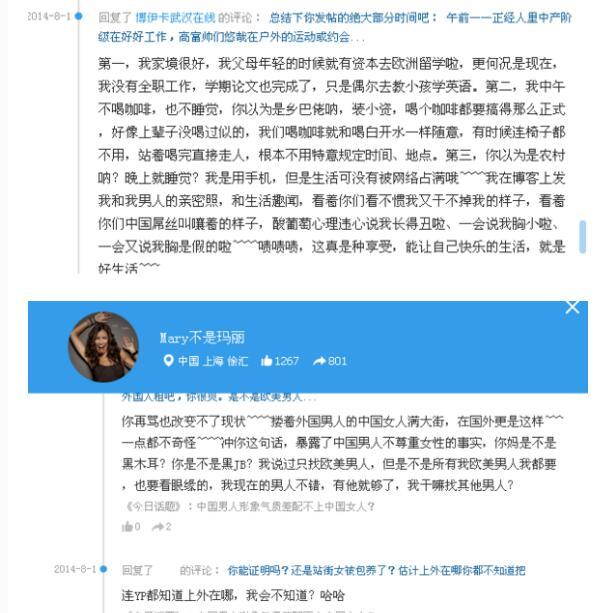The image size is (607, 613).
Task: Click the share arrow icon beside 801
Action: 319,361
